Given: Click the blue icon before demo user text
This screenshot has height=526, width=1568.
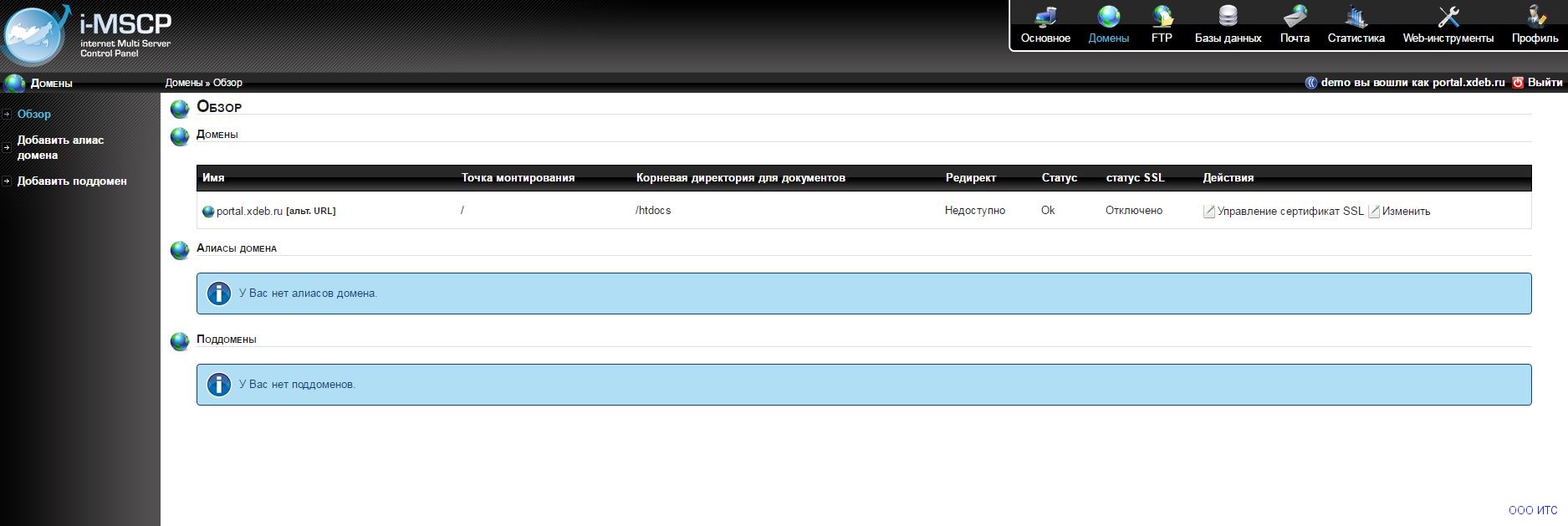Looking at the screenshot, I should pos(1311,83).
